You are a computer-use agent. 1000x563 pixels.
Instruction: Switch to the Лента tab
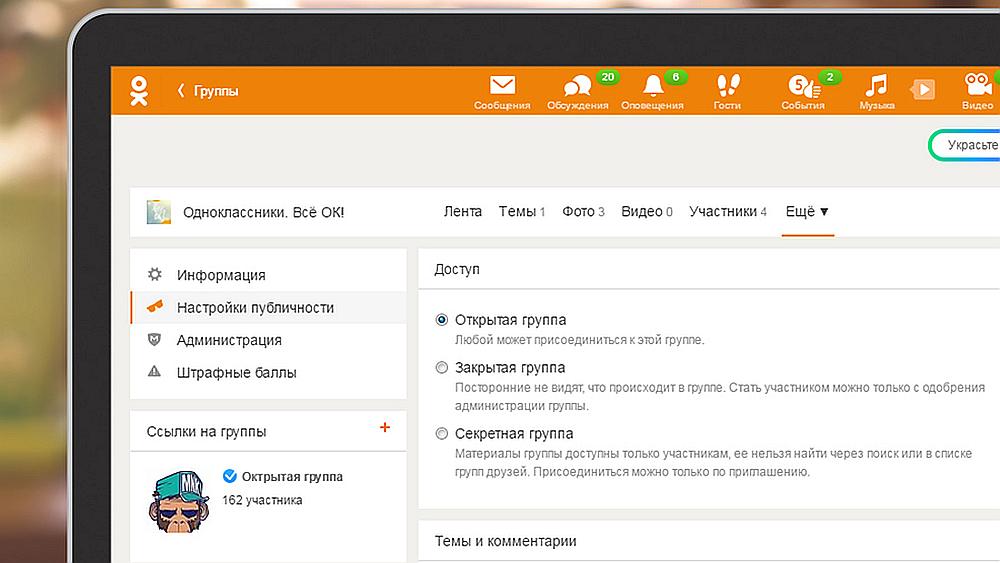coord(463,212)
